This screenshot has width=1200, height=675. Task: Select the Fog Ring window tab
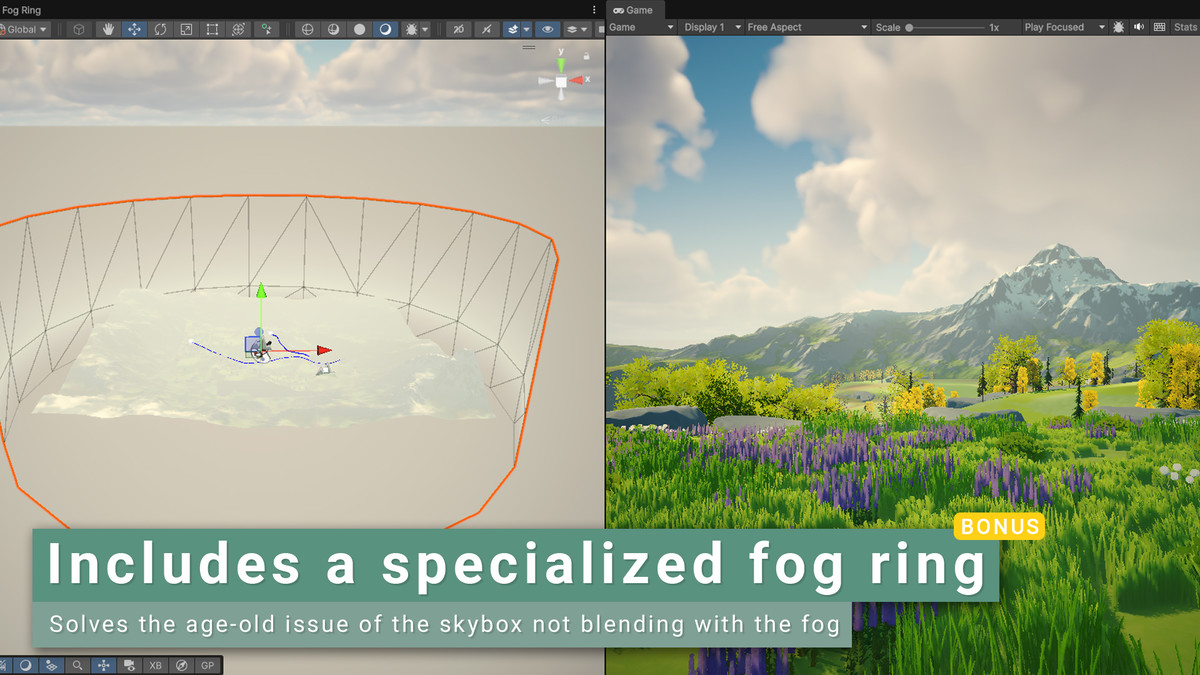point(21,10)
